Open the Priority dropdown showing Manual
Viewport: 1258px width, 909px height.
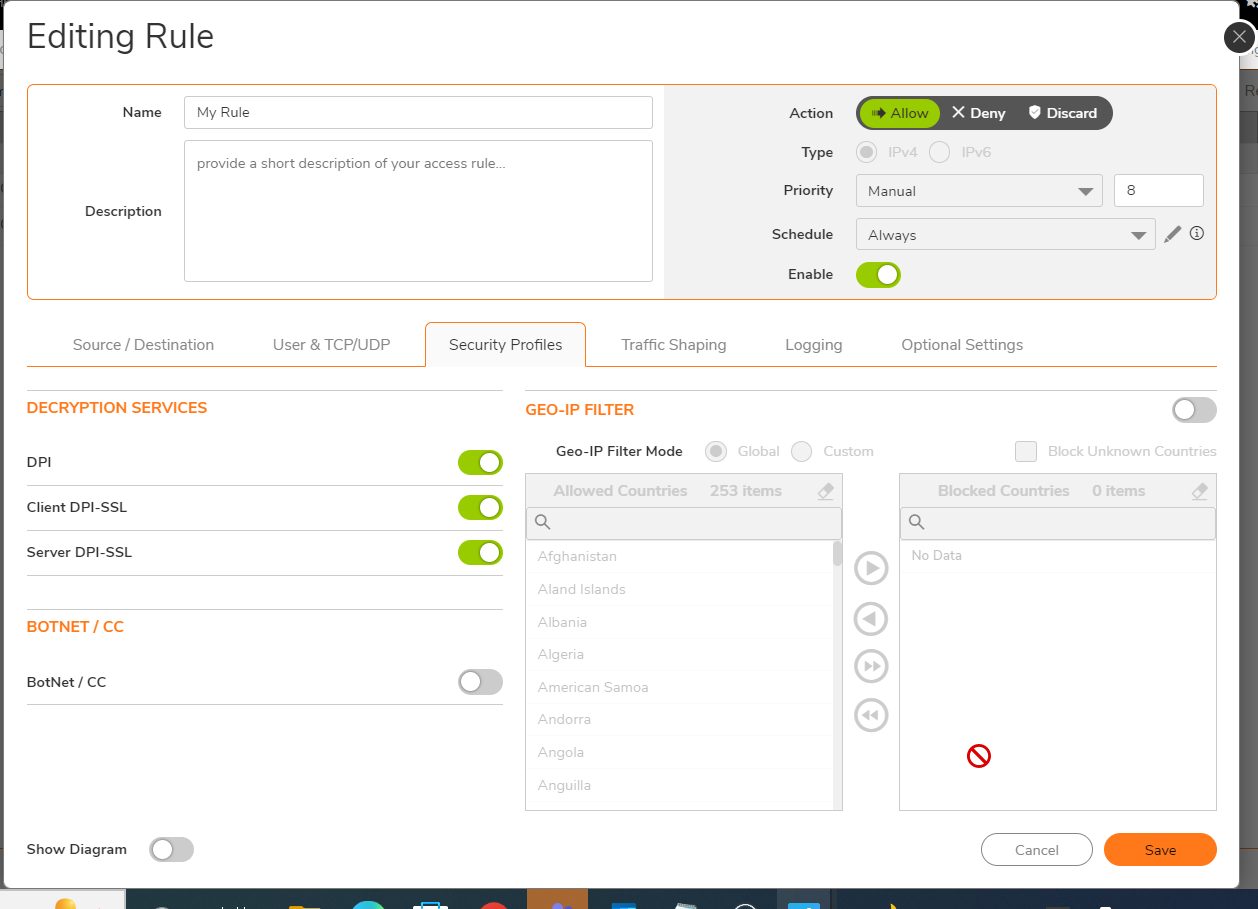979,191
